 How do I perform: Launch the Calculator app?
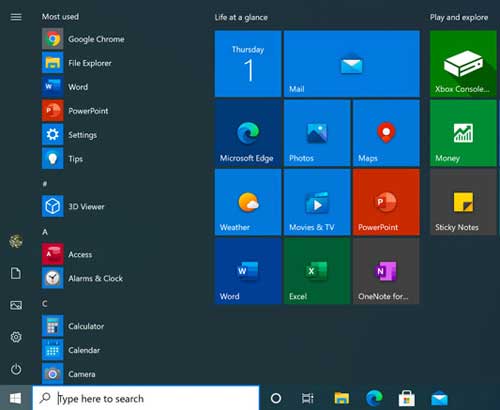pyautogui.click(x=73, y=326)
